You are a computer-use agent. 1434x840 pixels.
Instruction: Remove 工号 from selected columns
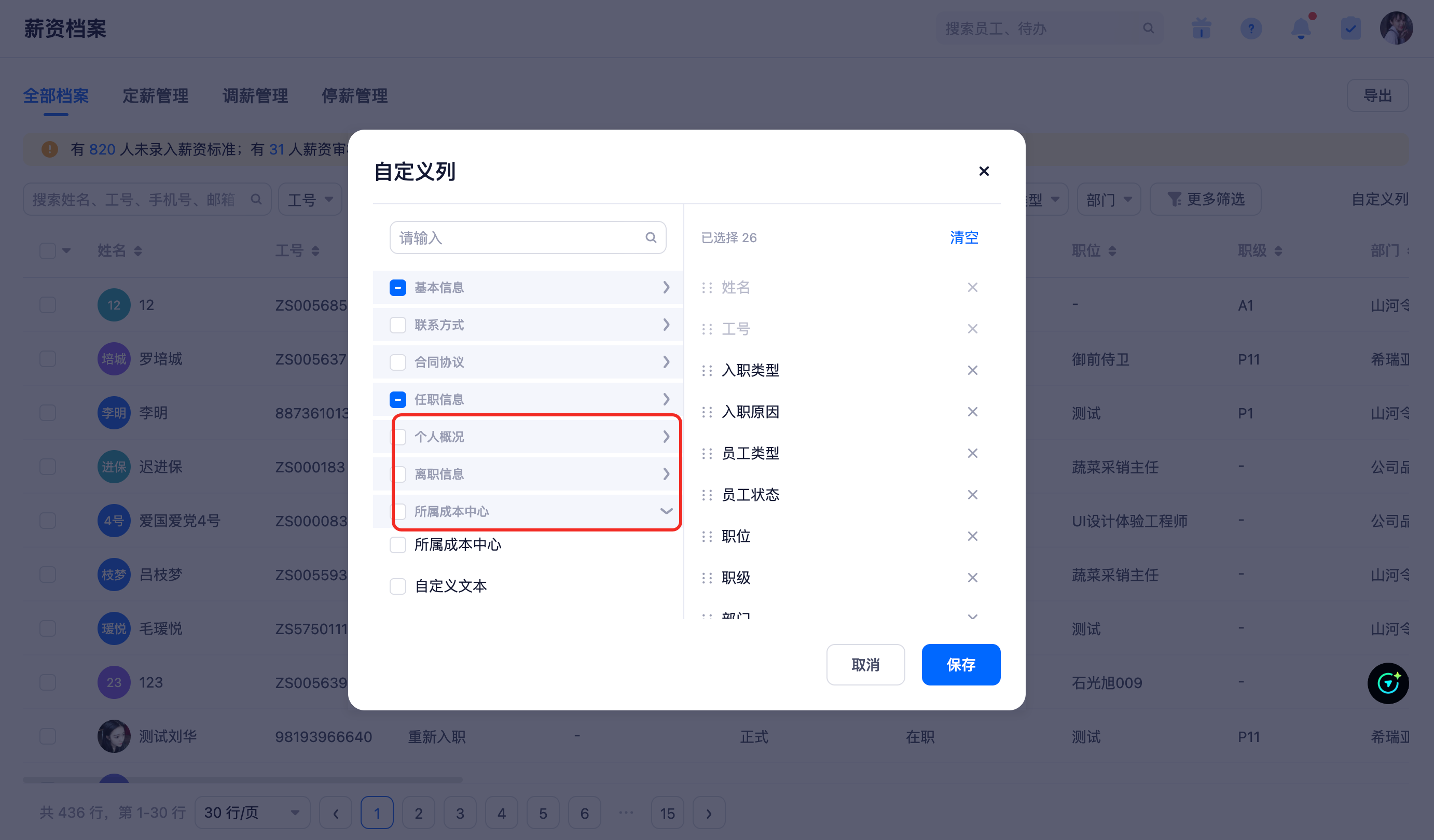[972, 329]
